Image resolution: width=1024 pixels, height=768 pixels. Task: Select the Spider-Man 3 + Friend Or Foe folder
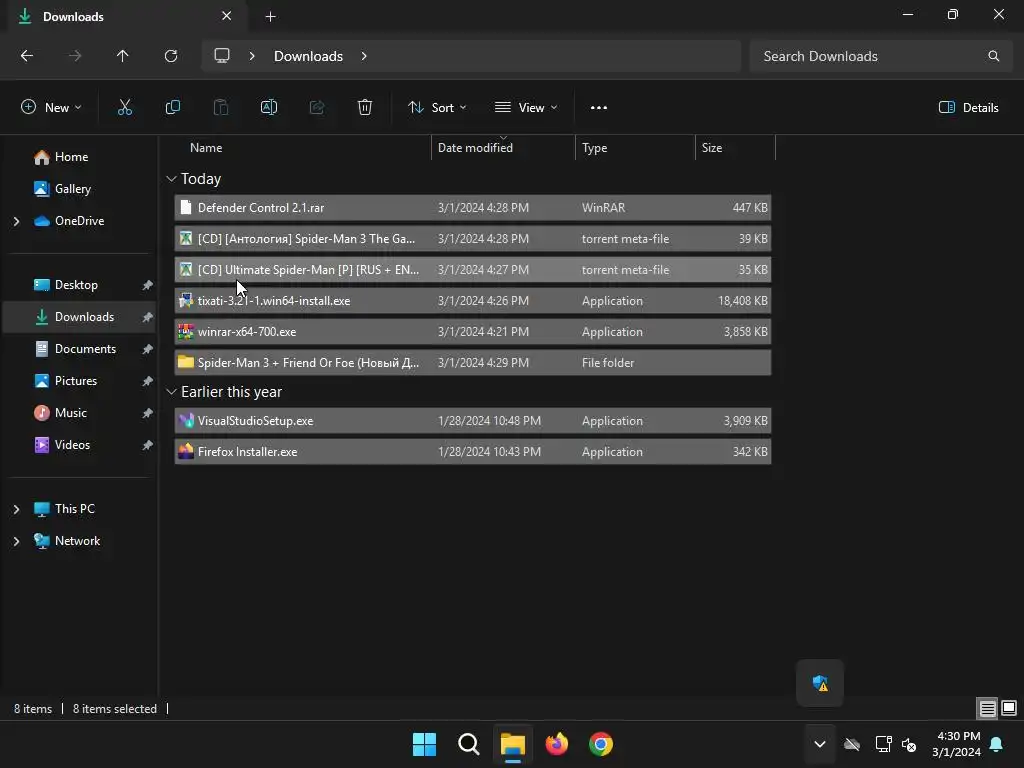[x=473, y=362]
